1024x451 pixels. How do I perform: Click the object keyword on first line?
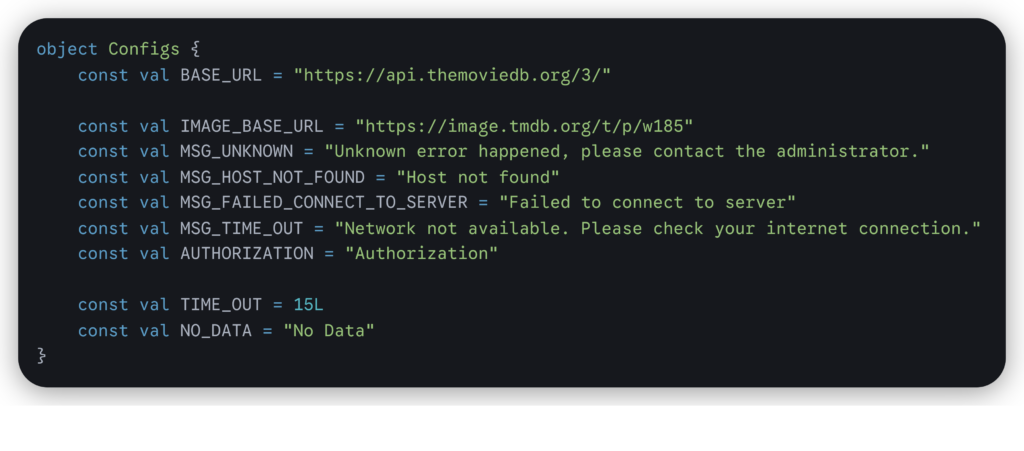point(67,49)
